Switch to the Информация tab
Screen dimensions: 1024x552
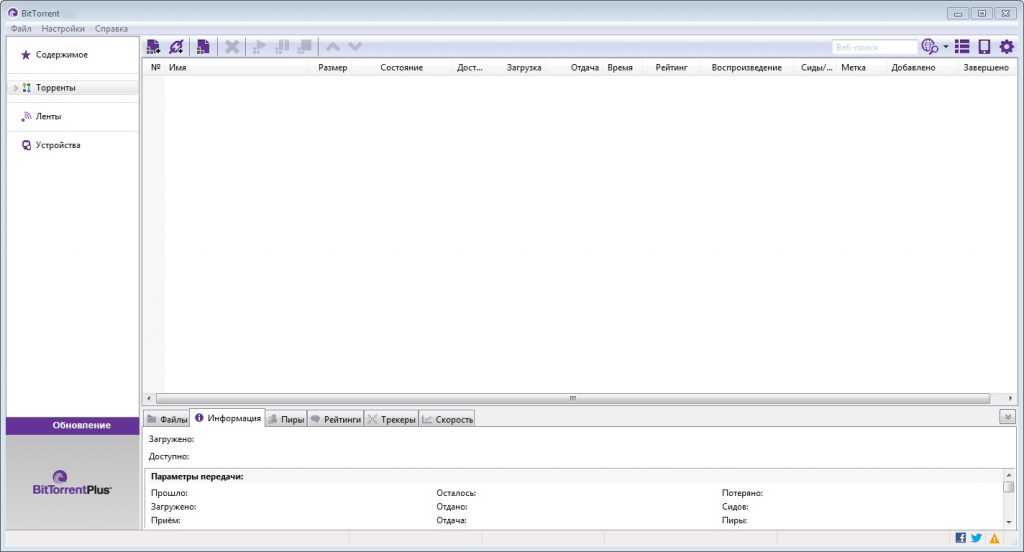227,418
